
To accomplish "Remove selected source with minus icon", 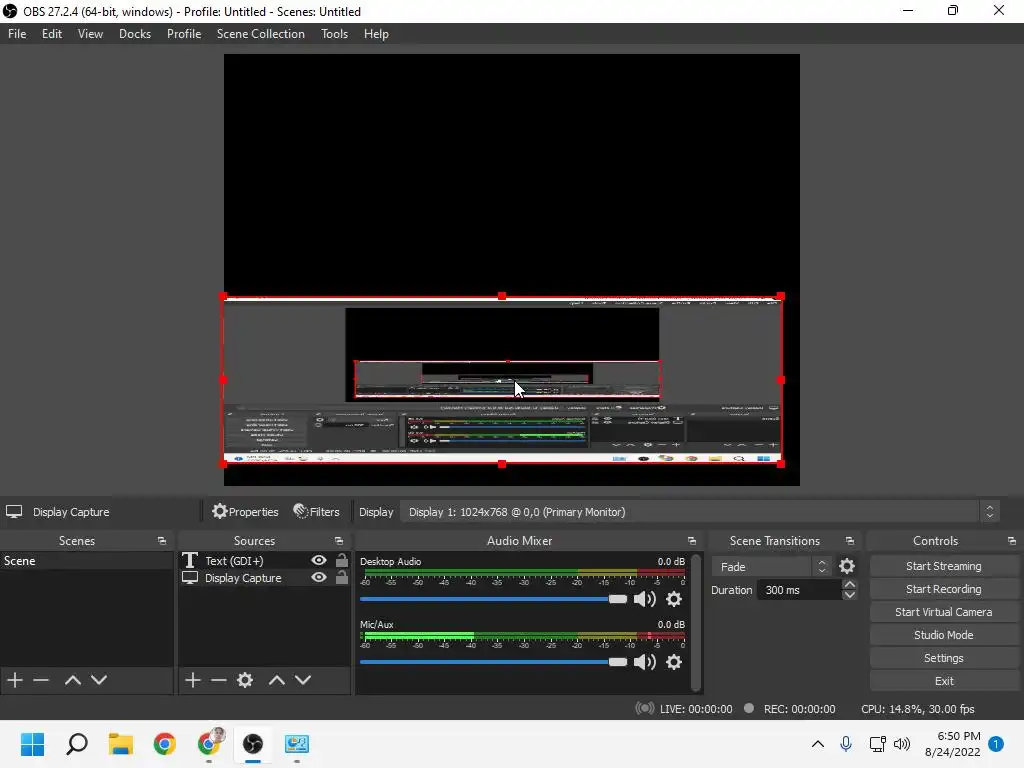I will (219, 680).
